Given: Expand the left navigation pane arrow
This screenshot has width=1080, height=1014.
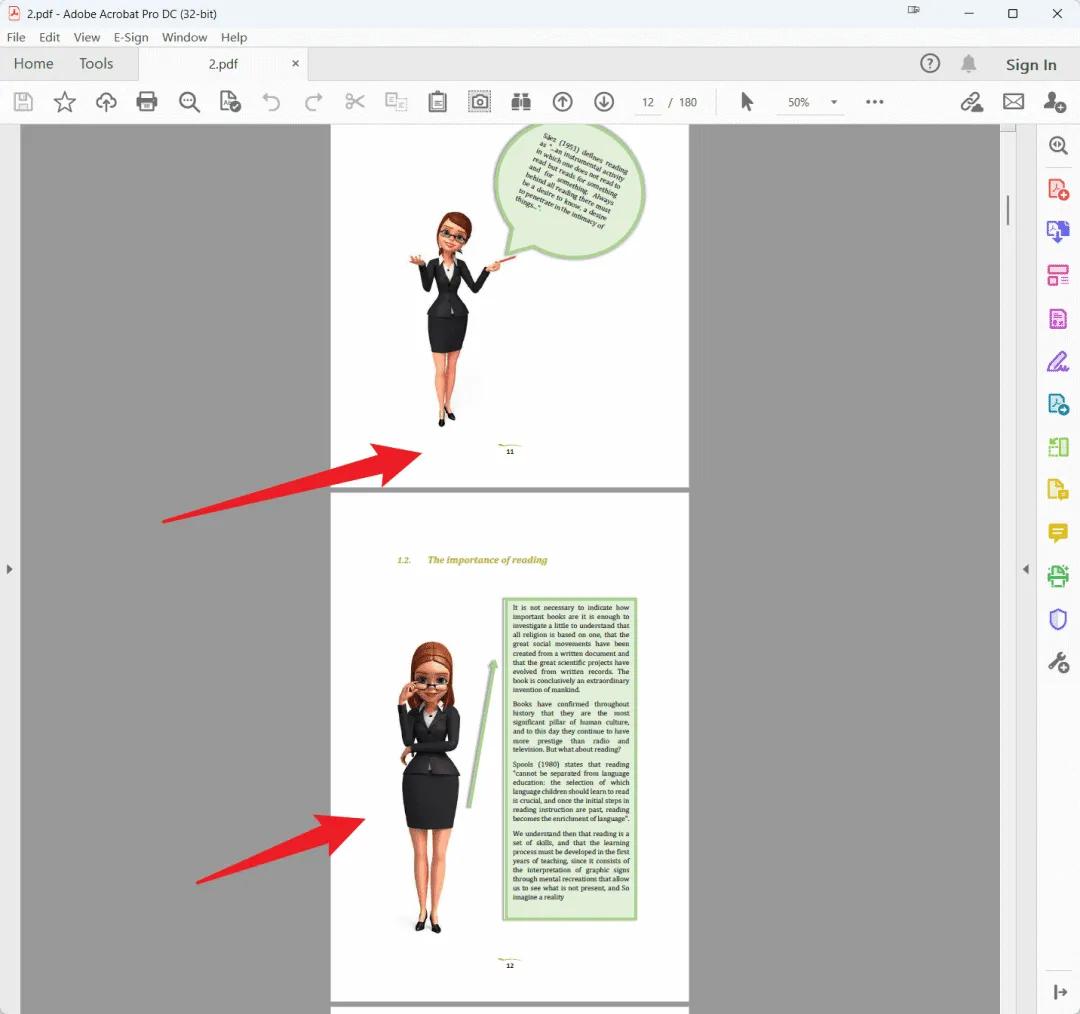Looking at the screenshot, I should coord(9,569).
